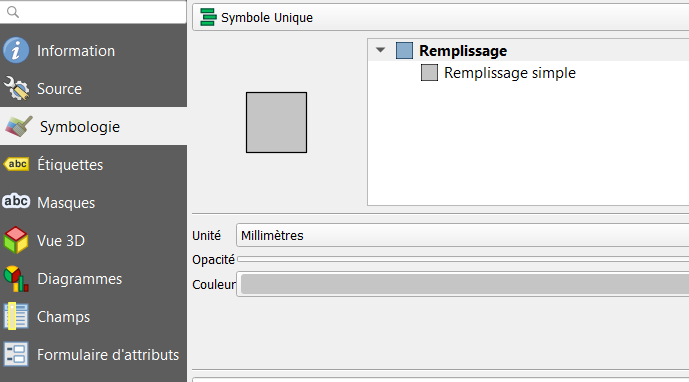Click the gray symbol preview square
The width and height of the screenshot is (689, 382).
[x=276, y=122]
